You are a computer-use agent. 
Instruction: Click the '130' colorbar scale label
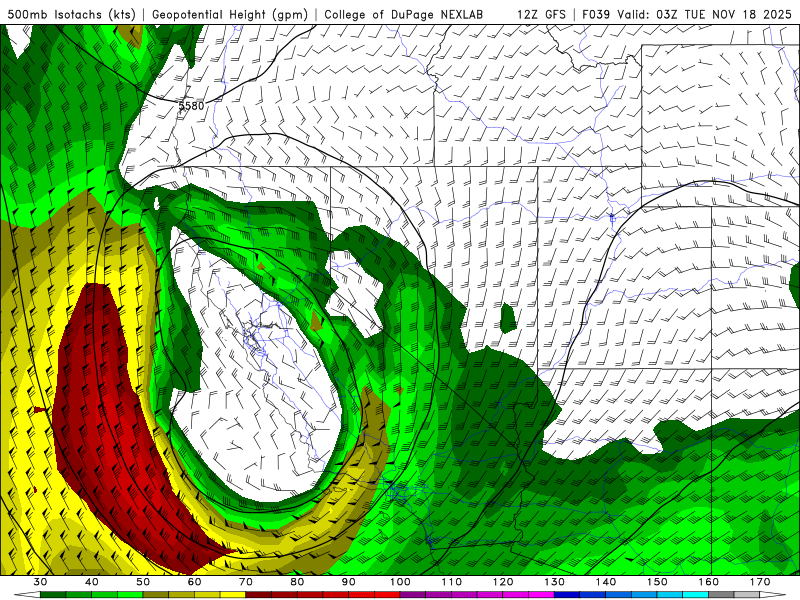point(555,582)
